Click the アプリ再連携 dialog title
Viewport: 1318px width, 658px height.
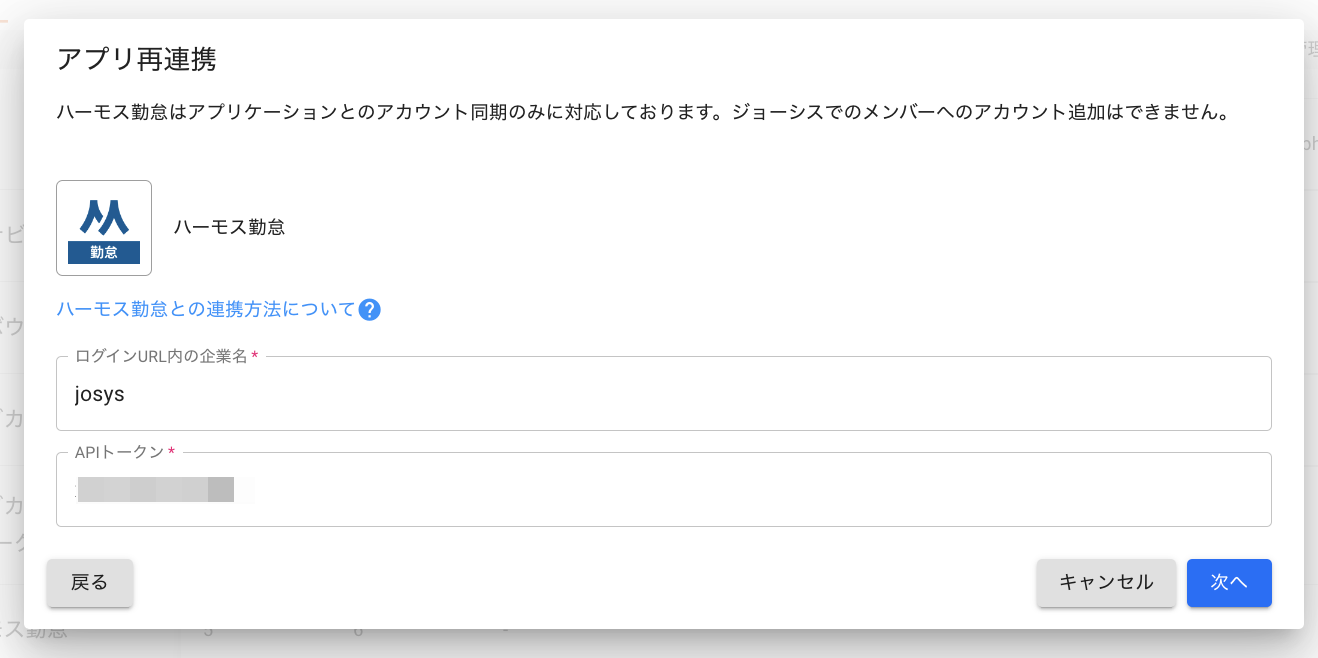(137, 60)
